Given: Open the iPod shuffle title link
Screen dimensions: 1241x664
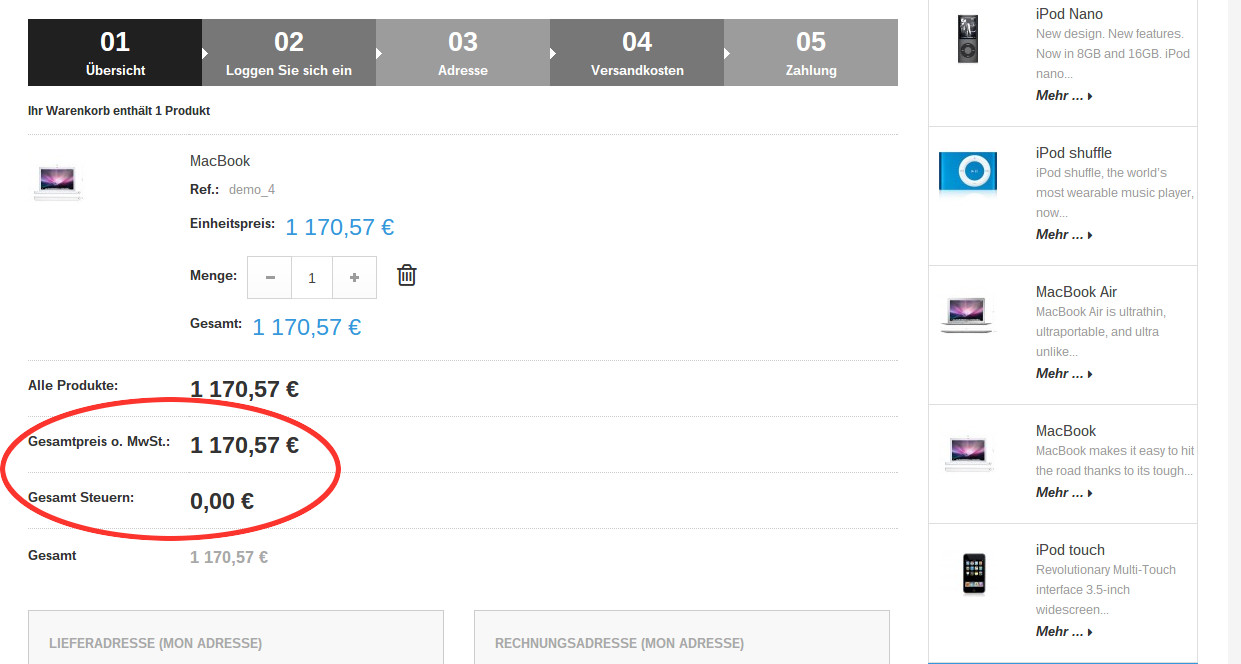Looking at the screenshot, I should click(x=1073, y=153).
